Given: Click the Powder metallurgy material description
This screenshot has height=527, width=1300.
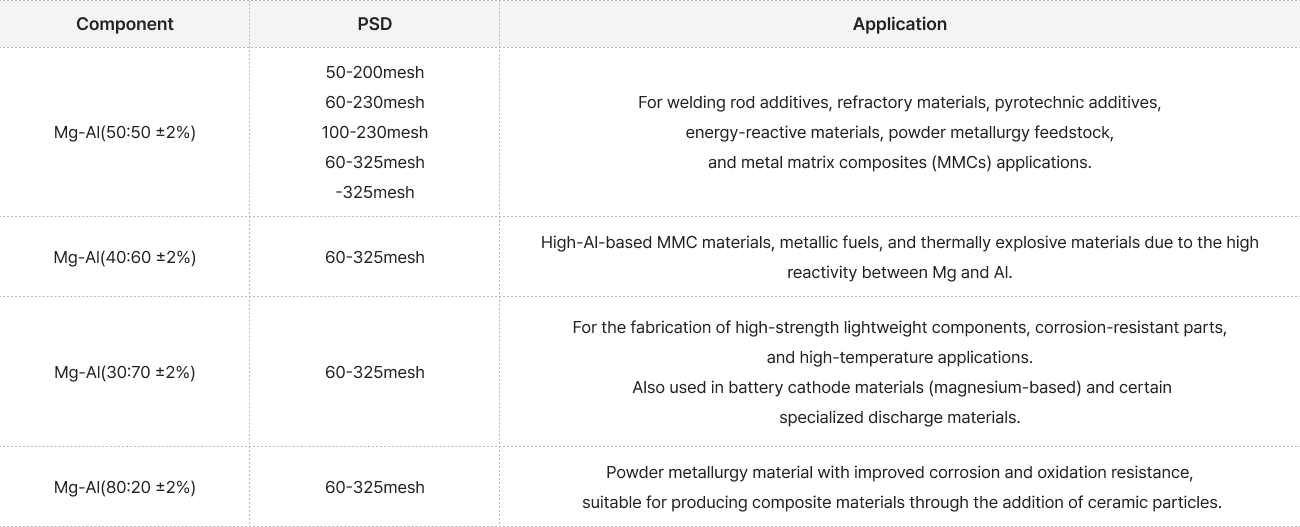Looking at the screenshot, I should point(900,487).
